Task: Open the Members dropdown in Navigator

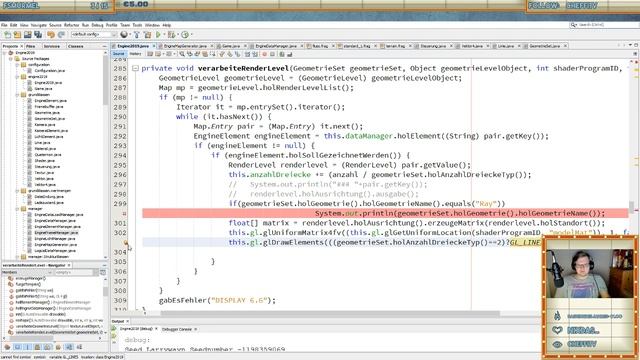Action: click(x=27, y=272)
